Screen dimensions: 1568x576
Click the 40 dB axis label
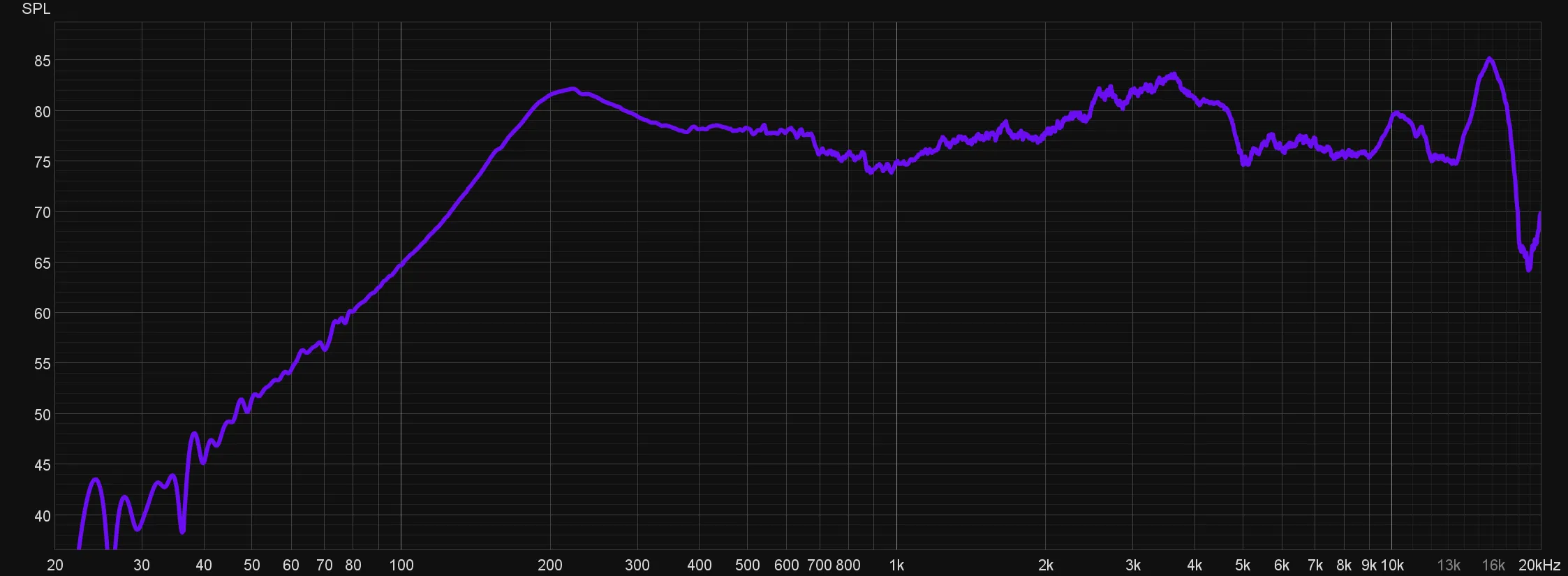(43, 516)
